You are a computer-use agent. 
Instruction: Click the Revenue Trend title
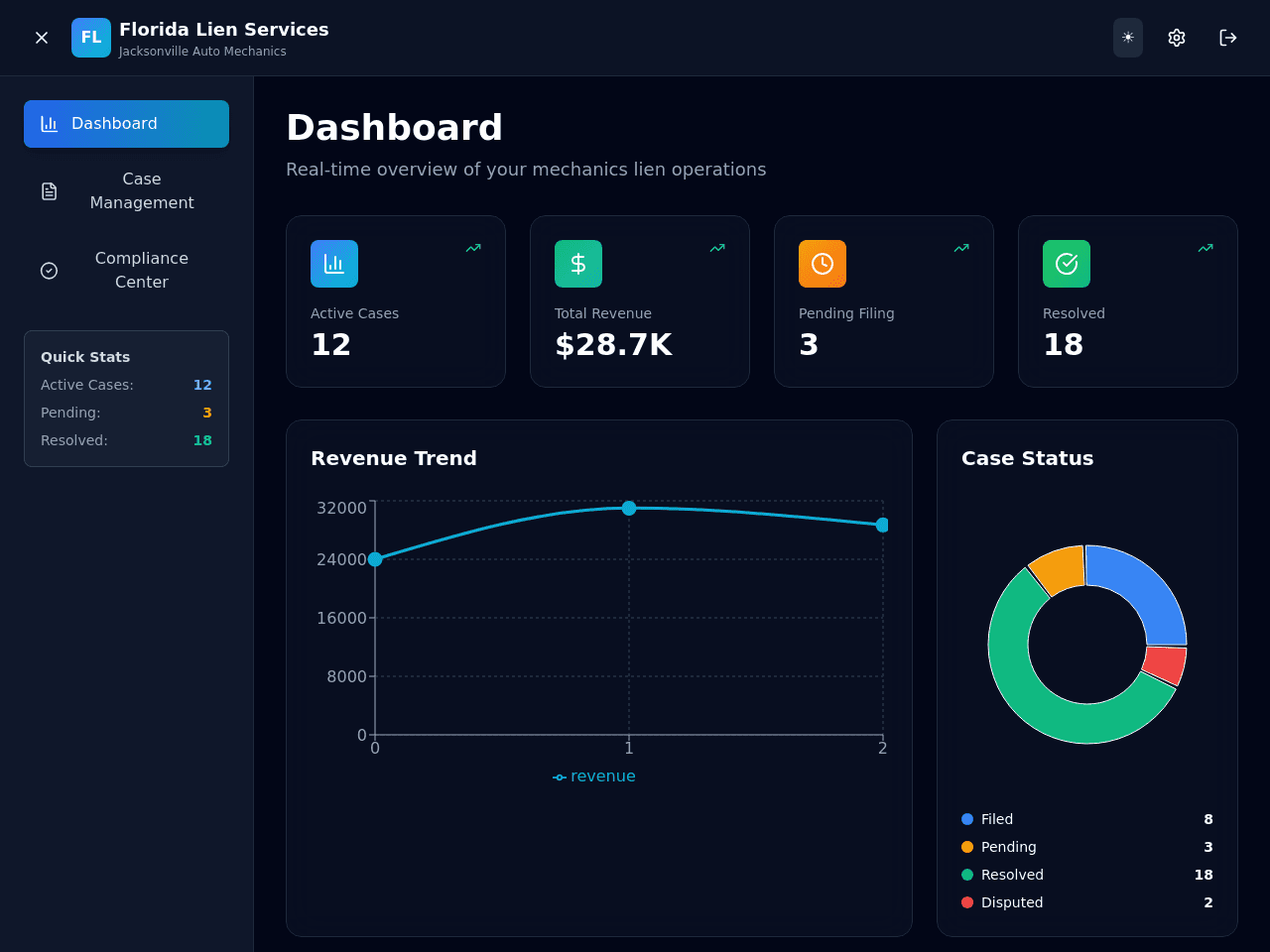click(x=394, y=458)
